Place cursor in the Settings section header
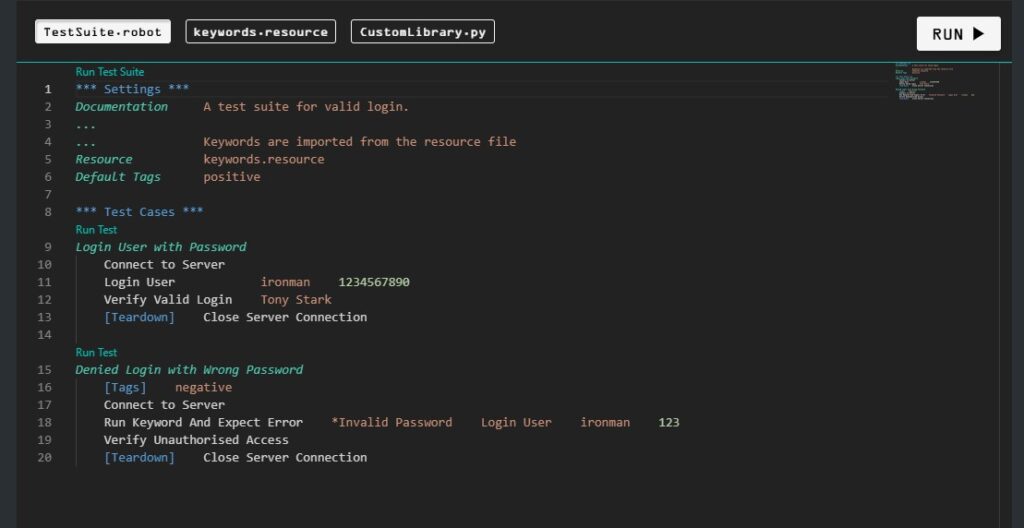The width and height of the screenshot is (1024, 528). [x=132, y=89]
